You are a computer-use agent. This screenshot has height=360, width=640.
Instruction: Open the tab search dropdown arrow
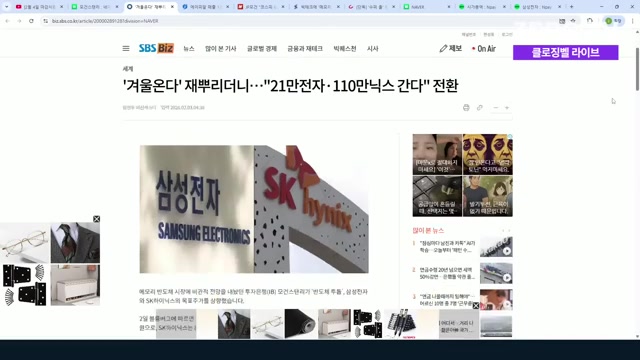[x=6, y=7]
